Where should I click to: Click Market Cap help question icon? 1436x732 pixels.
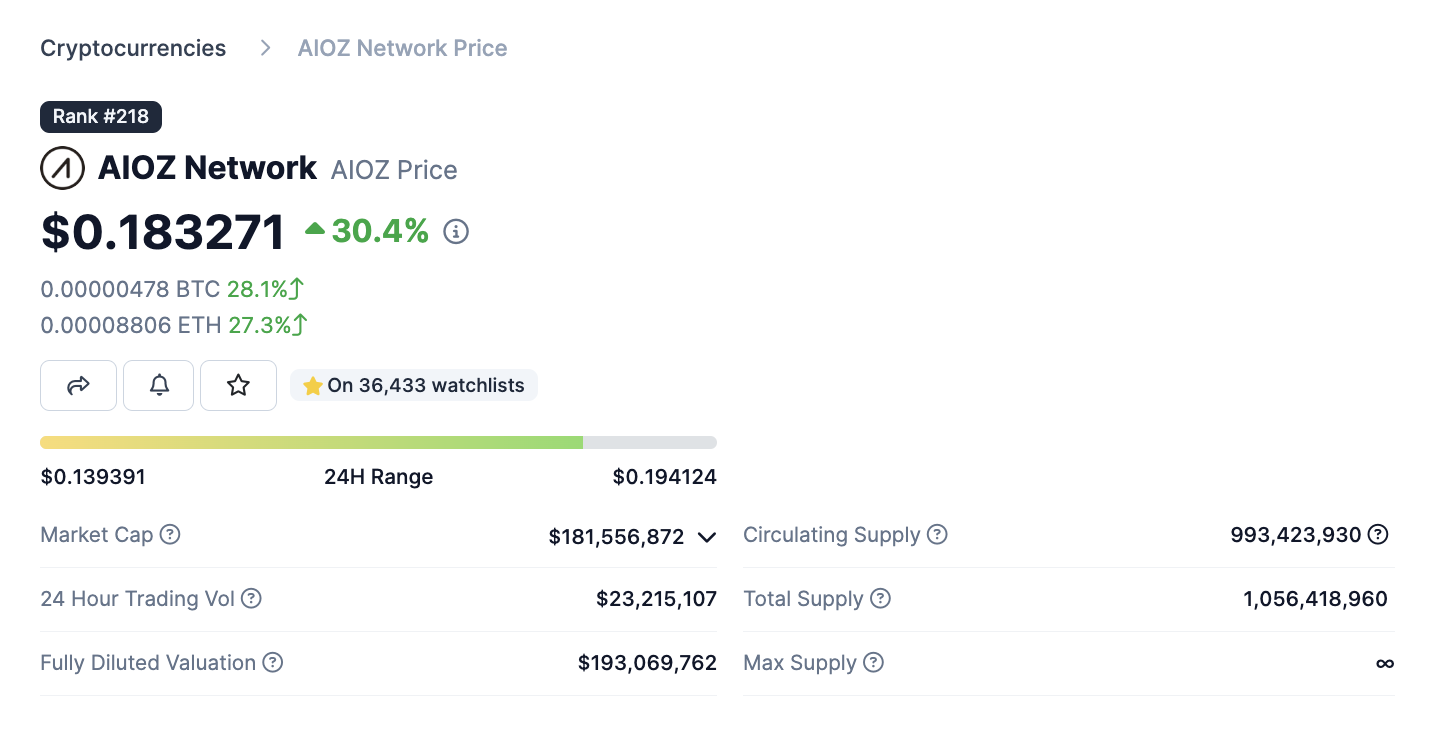tap(171, 535)
